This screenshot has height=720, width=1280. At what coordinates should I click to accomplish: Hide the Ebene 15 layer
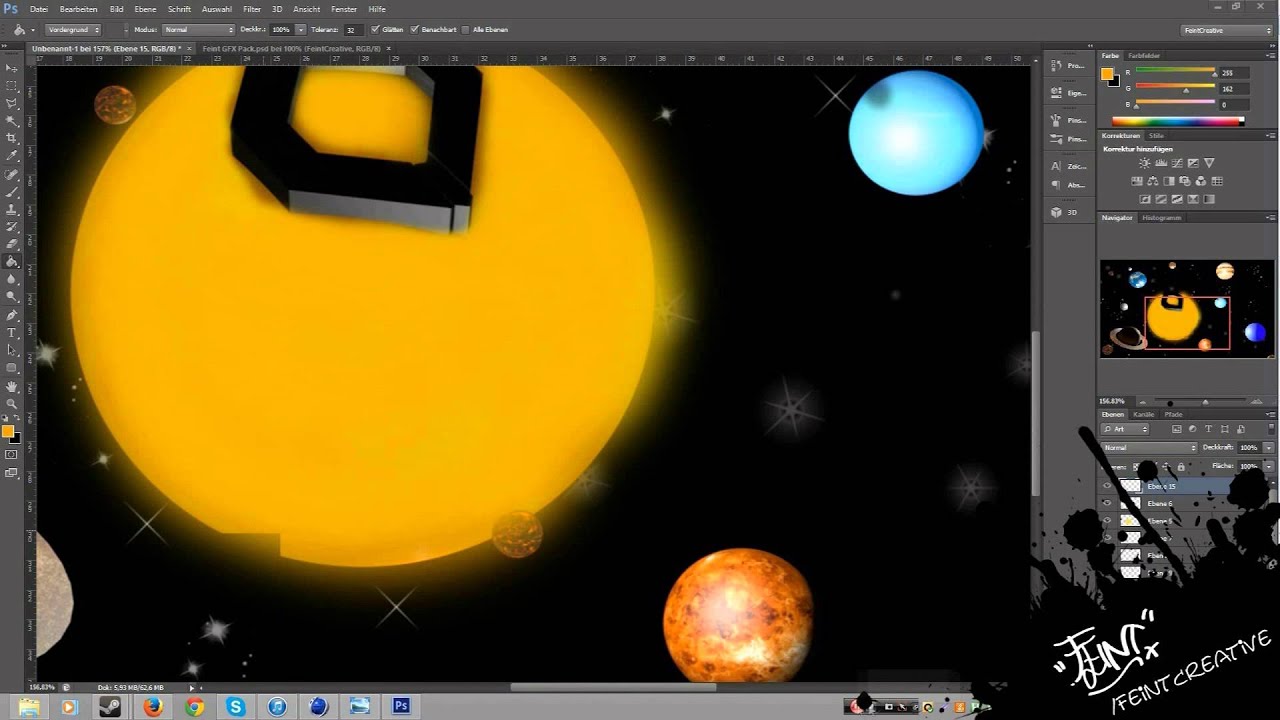(1107, 486)
